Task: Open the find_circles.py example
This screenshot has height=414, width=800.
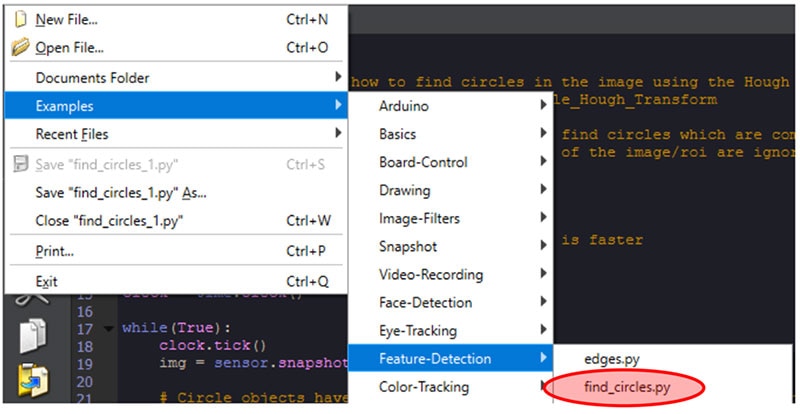Action: [x=625, y=387]
